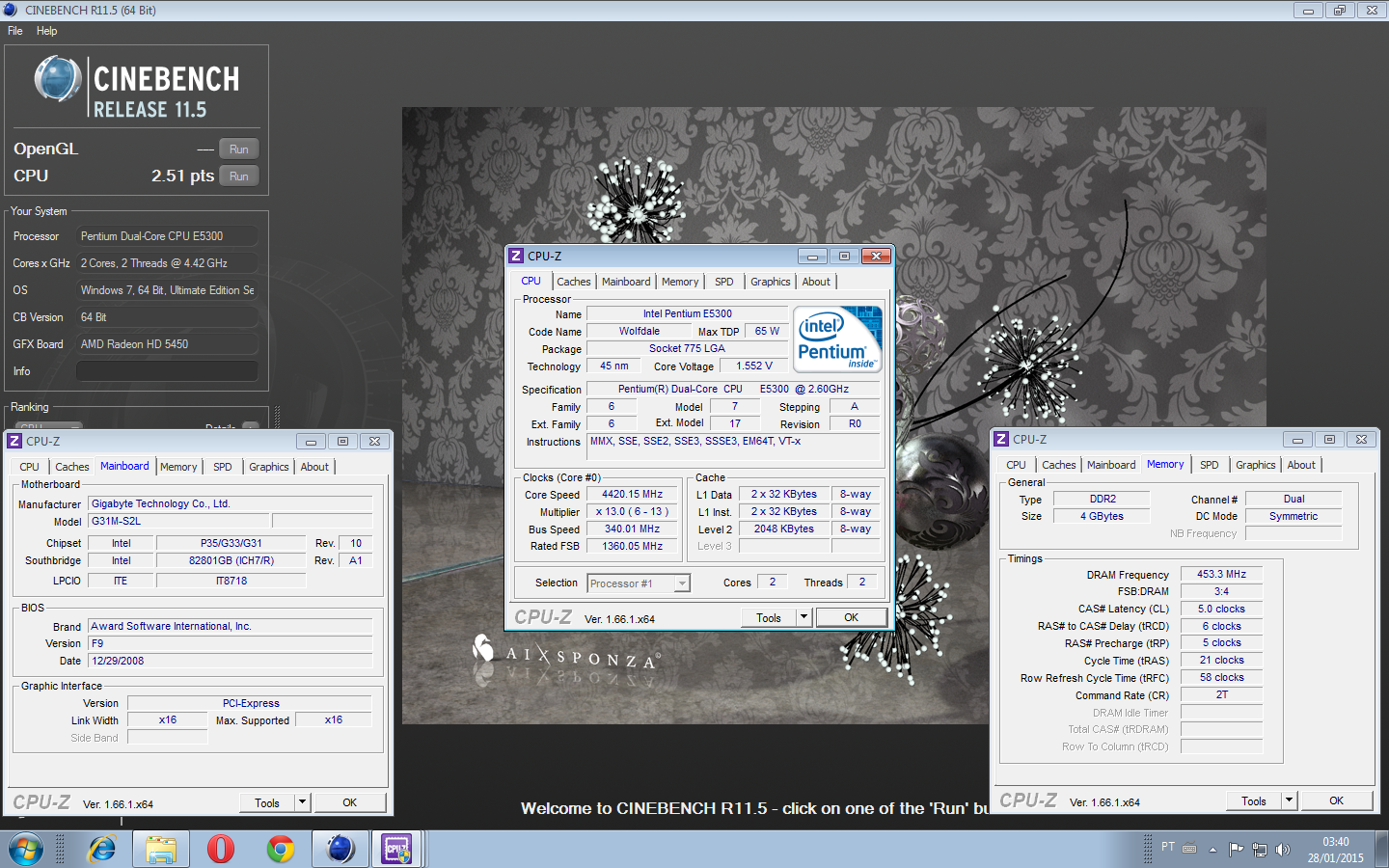The height and width of the screenshot is (868, 1389).
Task: Click Tools button in center CPU-Z
Action: [769, 617]
